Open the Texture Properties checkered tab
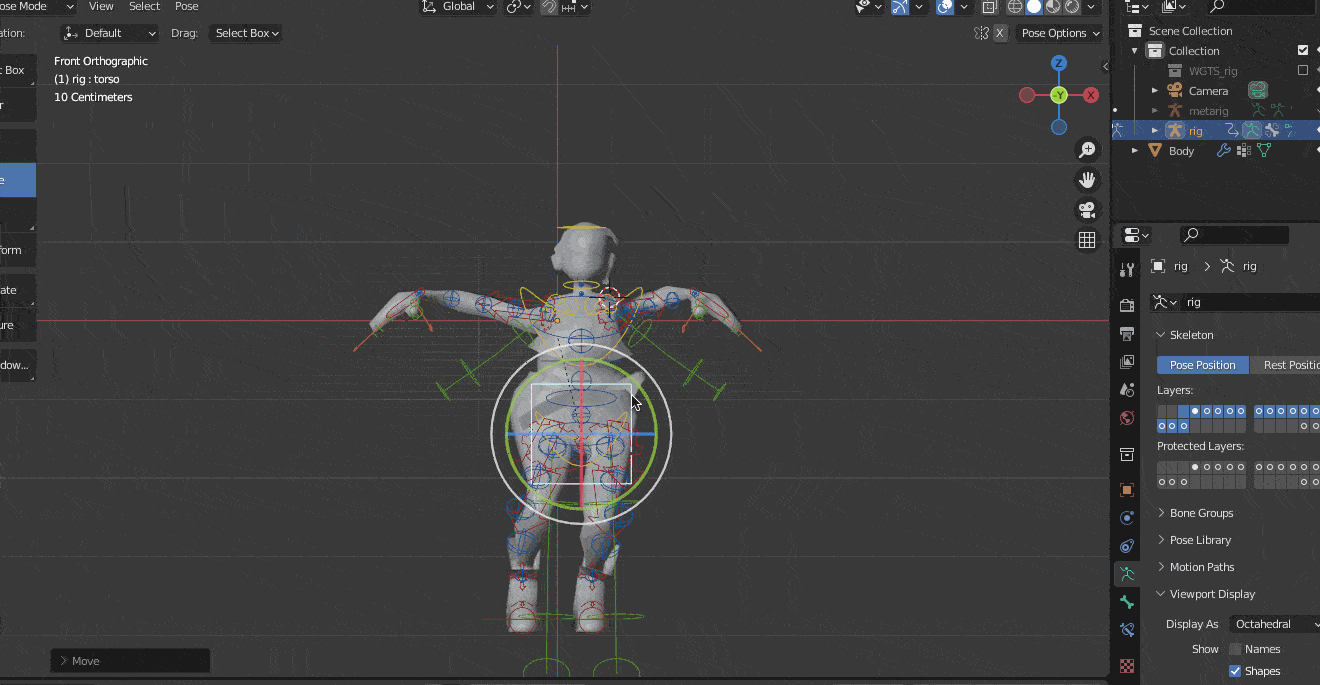 click(1126, 665)
